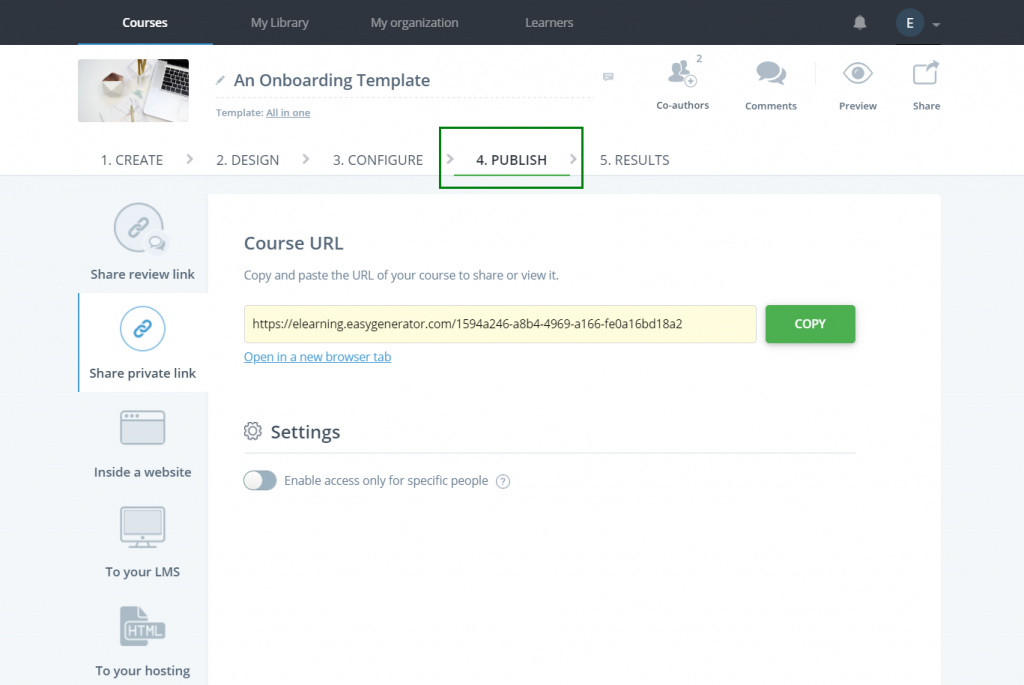
Task: Enable access only for specific people
Action: coord(260,481)
